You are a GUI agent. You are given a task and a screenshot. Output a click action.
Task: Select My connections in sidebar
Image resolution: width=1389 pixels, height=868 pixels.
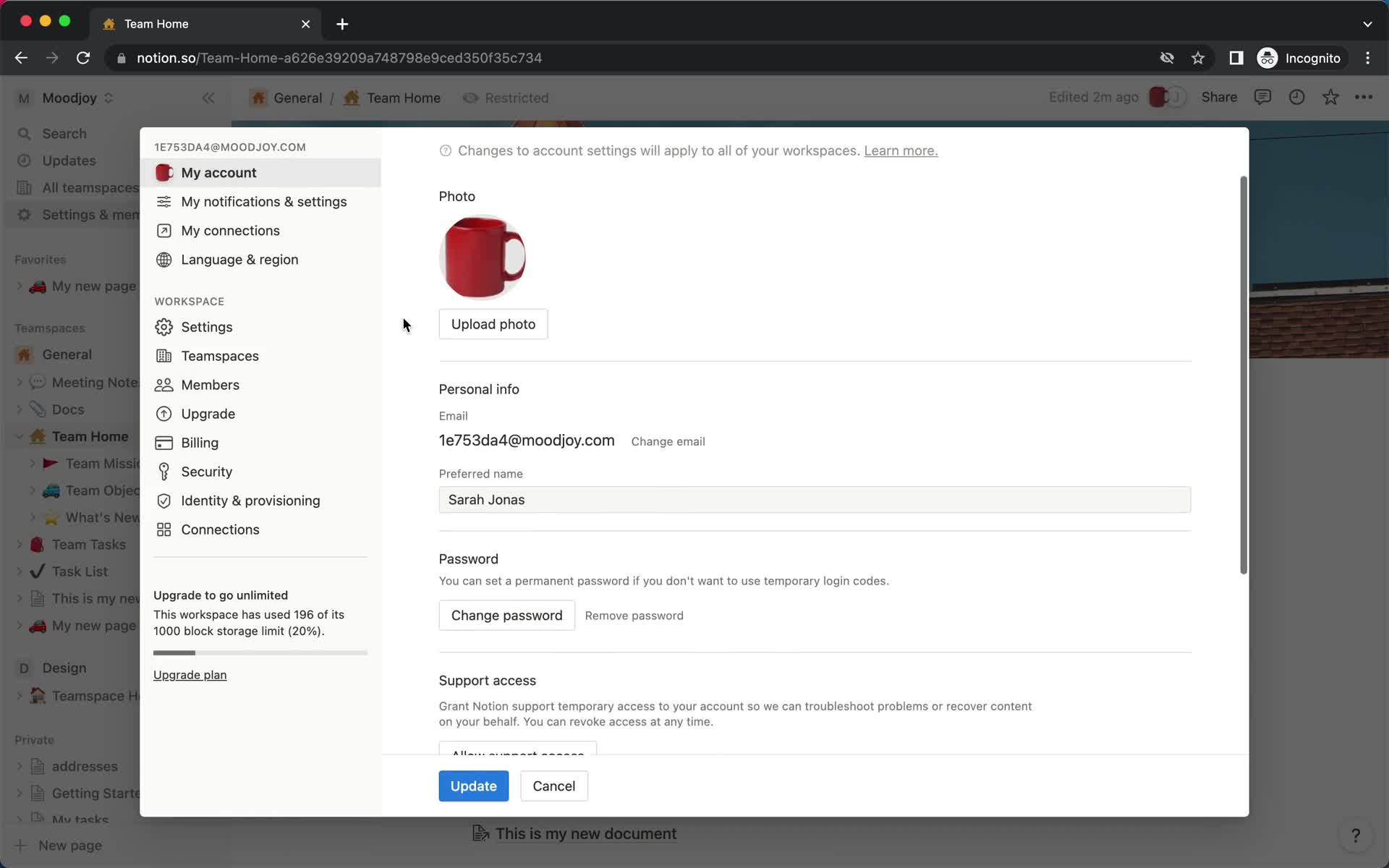pyautogui.click(x=230, y=231)
